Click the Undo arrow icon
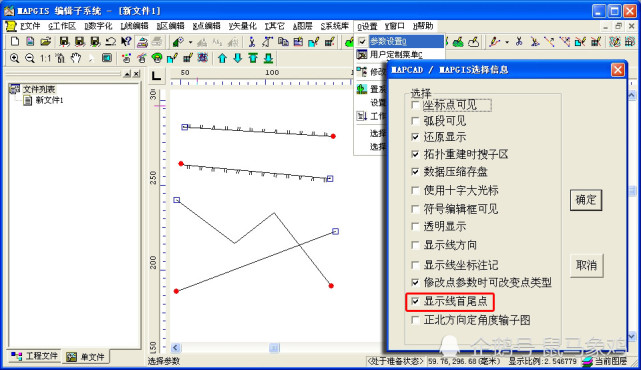 pos(110,41)
